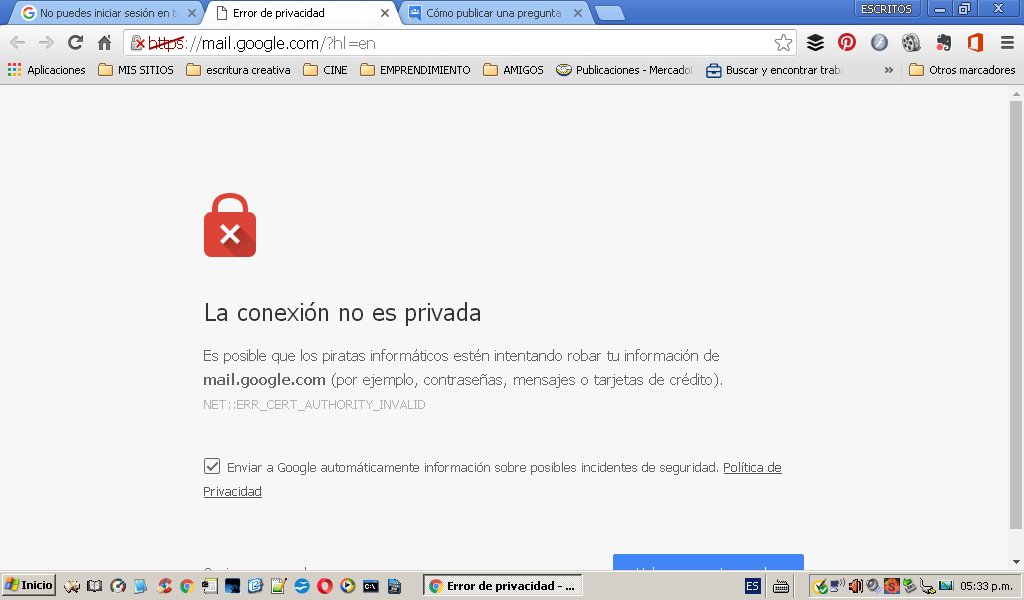The width and height of the screenshot is (1024, 600).
Task: Click the back navigation arrow
Action: point(18,43)
